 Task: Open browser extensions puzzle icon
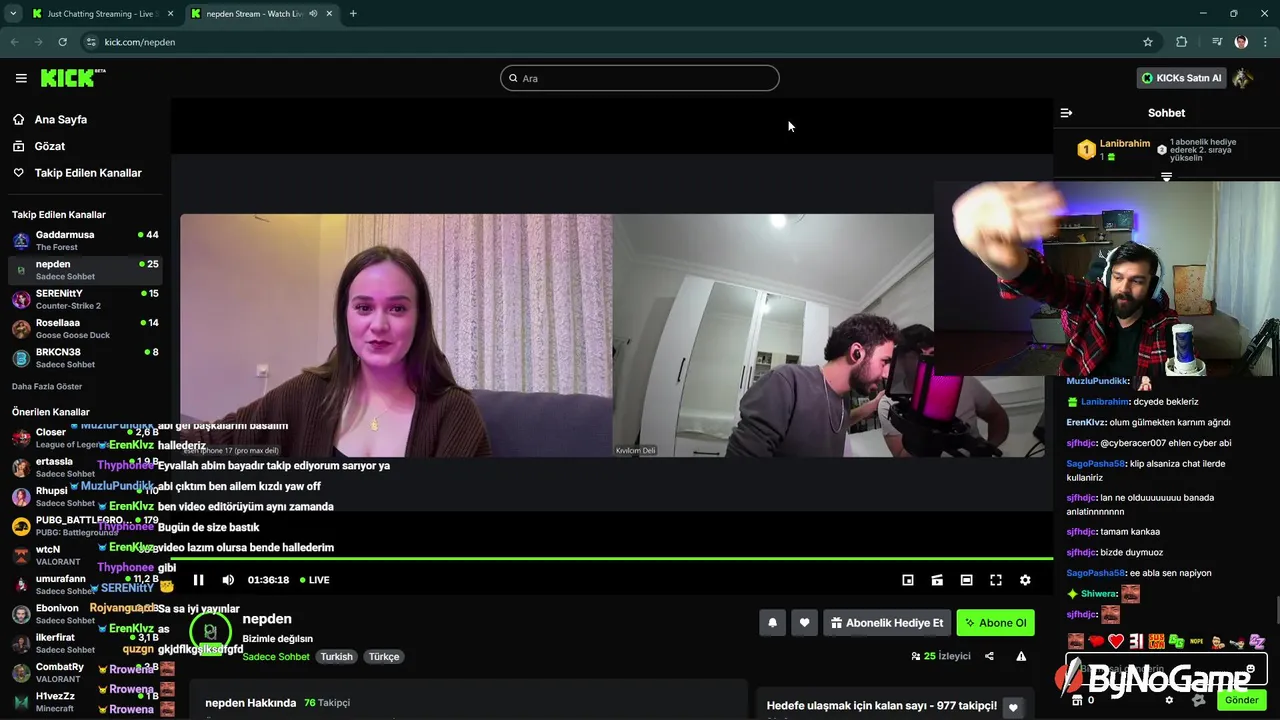(x=1182, y=42)
